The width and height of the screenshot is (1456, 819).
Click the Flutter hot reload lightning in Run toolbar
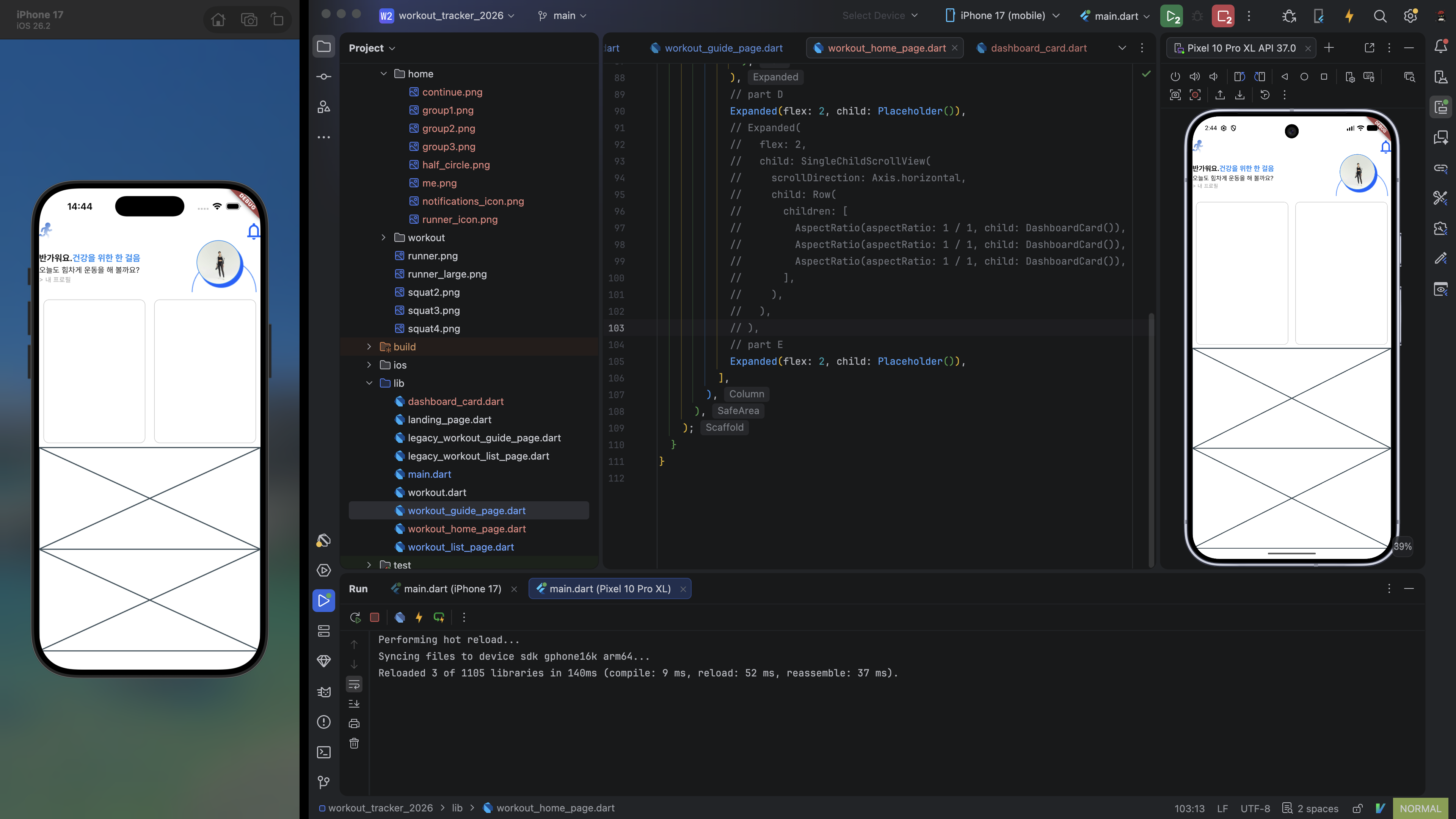[x=419, y=617]
